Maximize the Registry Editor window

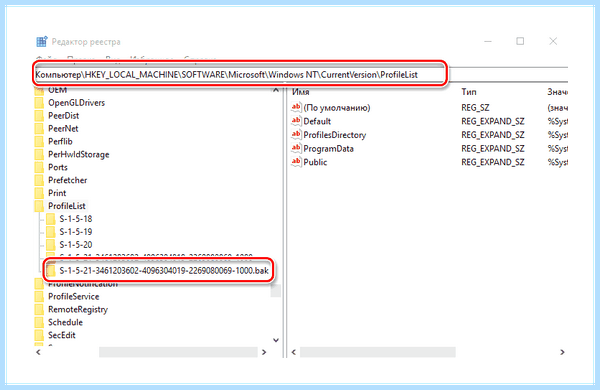tap(520, 41)
